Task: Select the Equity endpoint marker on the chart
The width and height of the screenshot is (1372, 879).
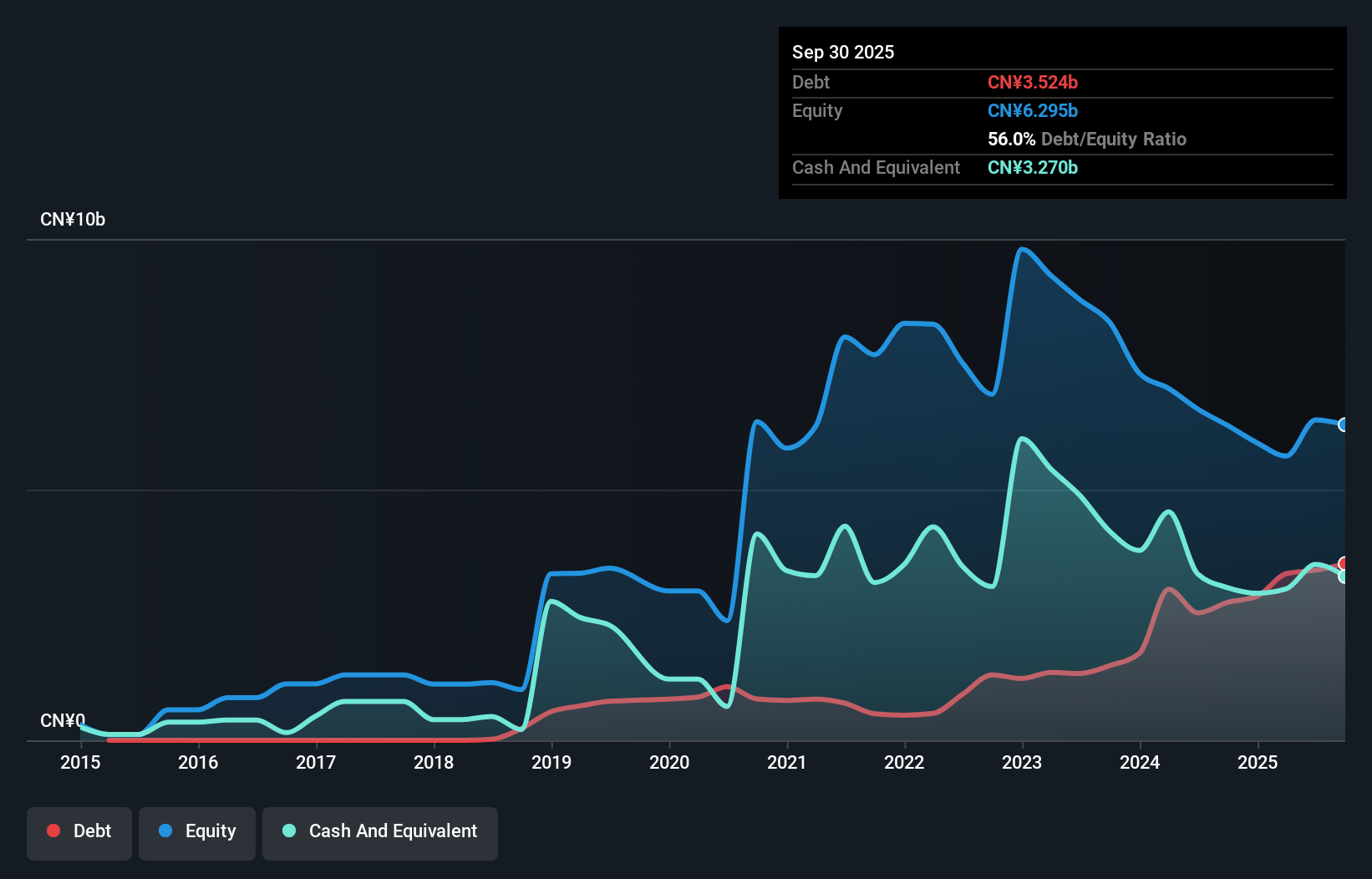Action: coord(1343,425)
